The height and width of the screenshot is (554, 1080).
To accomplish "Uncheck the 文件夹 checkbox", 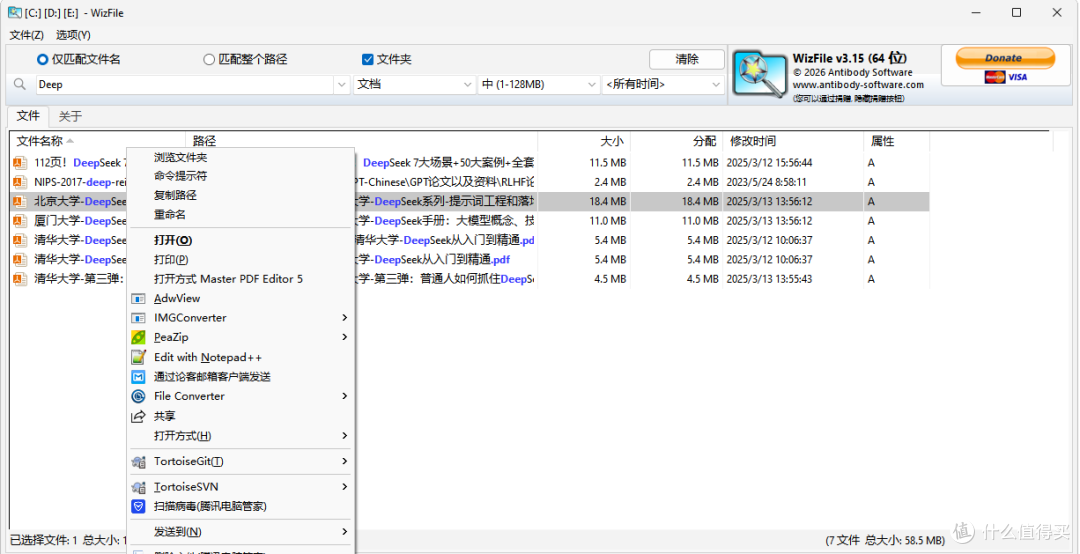I will coord(367,60).
